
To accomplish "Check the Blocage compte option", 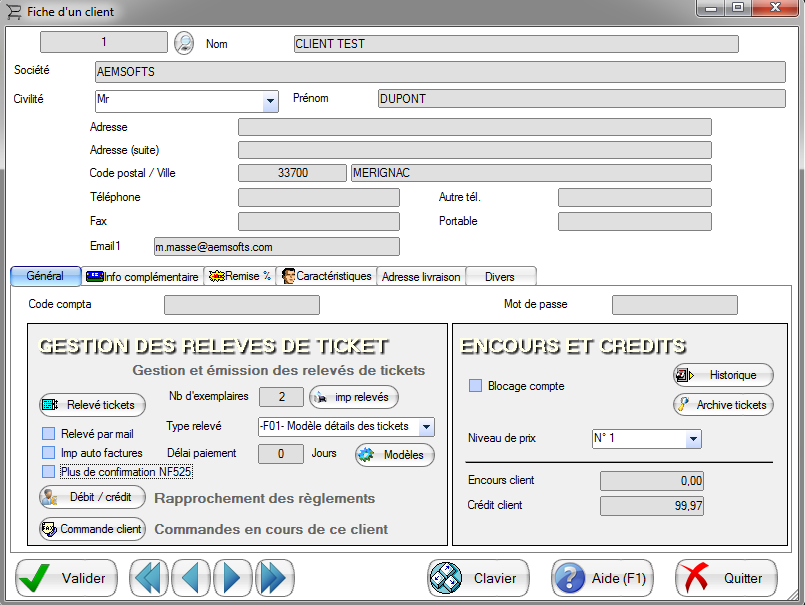I will 476,386.
